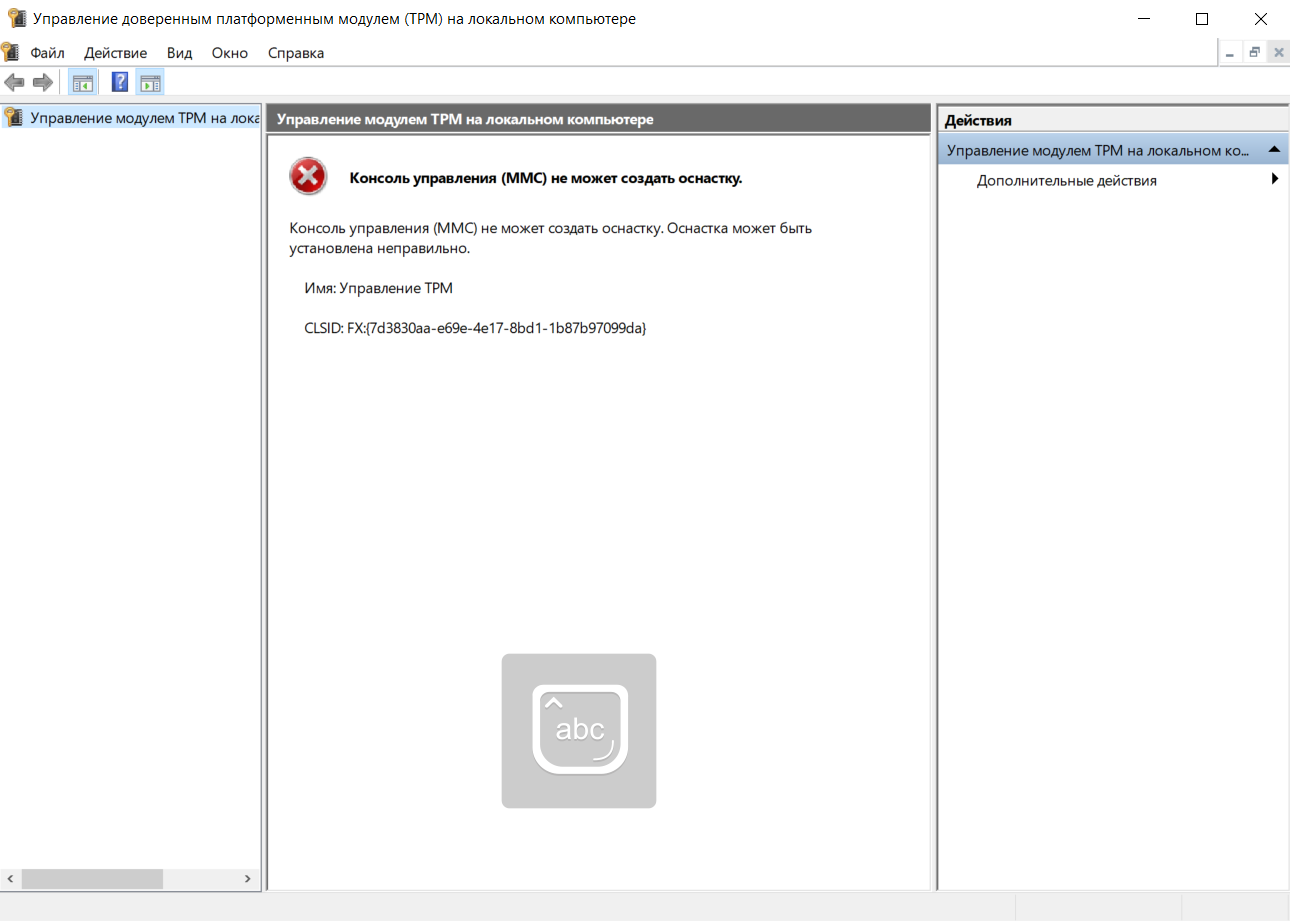This screenshot has height=921, width=1290.
Task: Click the Действия pane title
Action: pos(978,120)
